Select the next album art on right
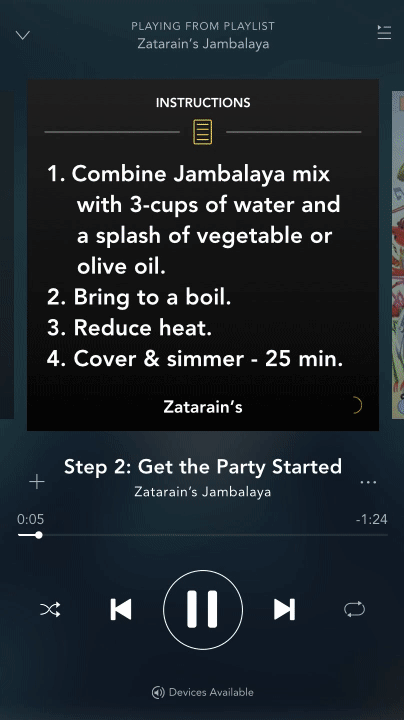The width and height of the screenshot is (404, 720). pos(398,255)
